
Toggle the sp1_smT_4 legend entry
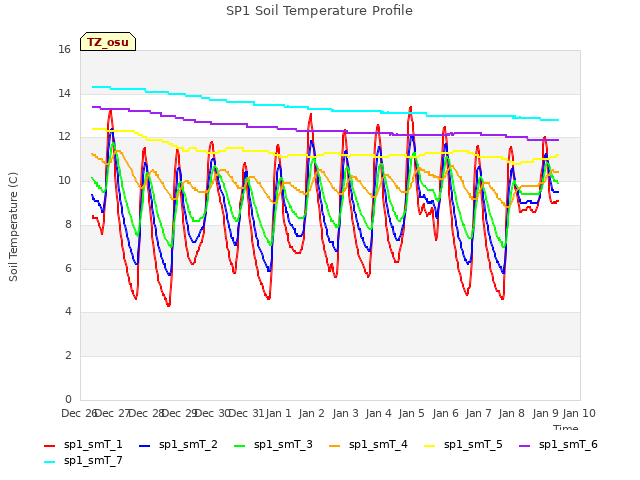(x=368, y=444)
